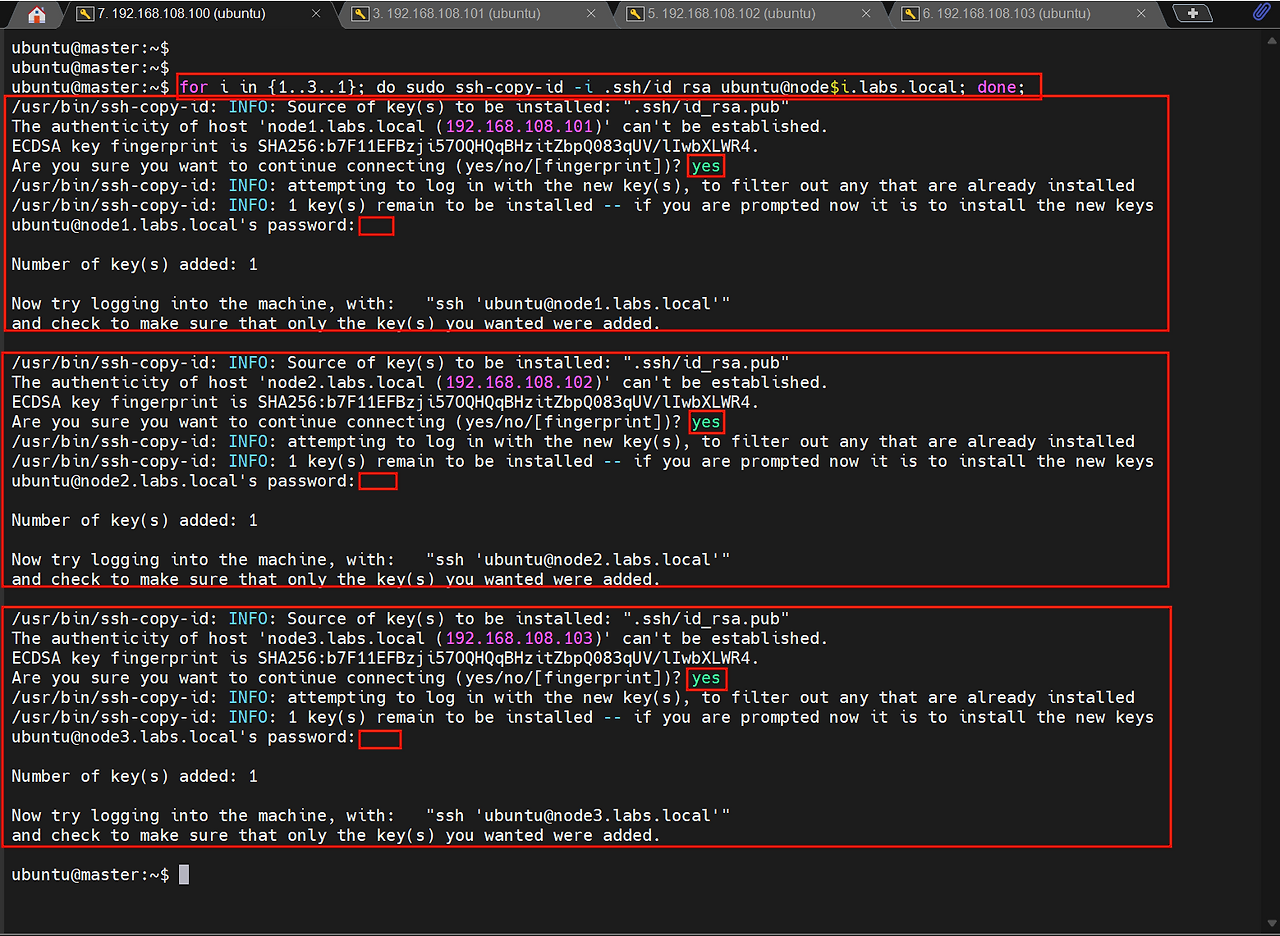The height and width of the screenshot is (936, 1280).
Task: Close the 192.168.108.102 session tab
Action: (x=866, y=14)
